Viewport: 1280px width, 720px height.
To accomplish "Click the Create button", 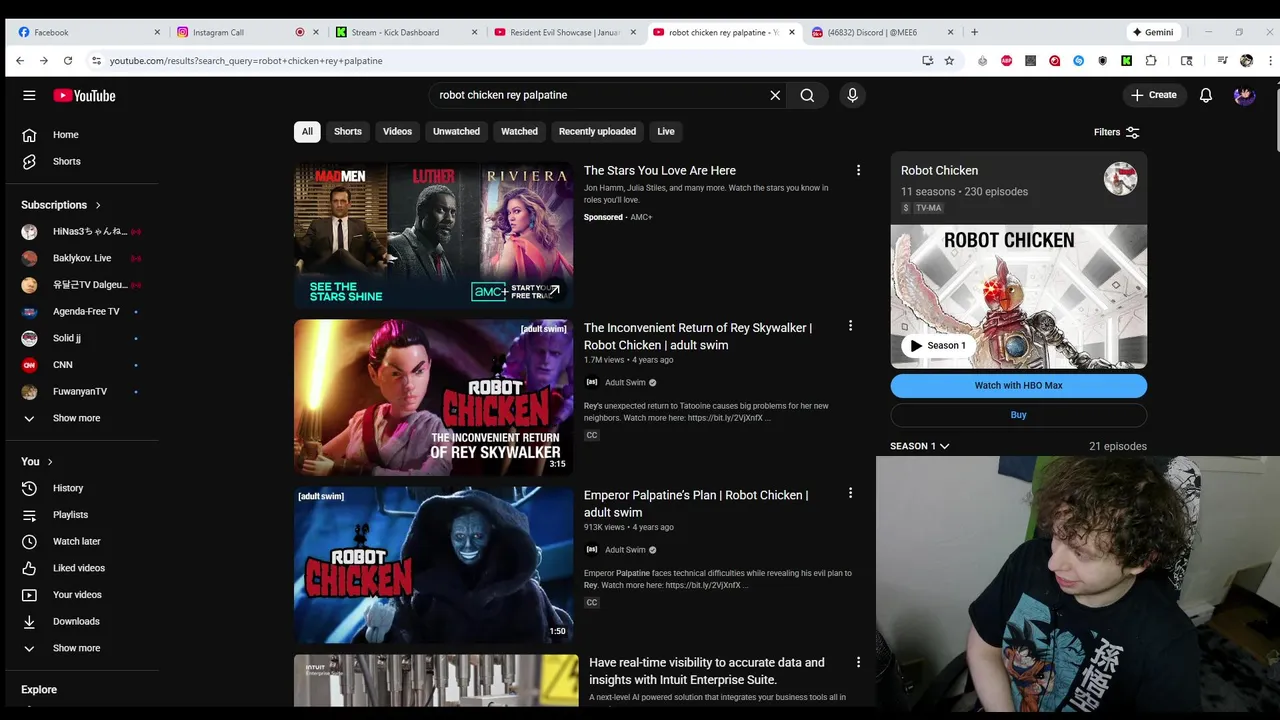I will point(1154,95).
